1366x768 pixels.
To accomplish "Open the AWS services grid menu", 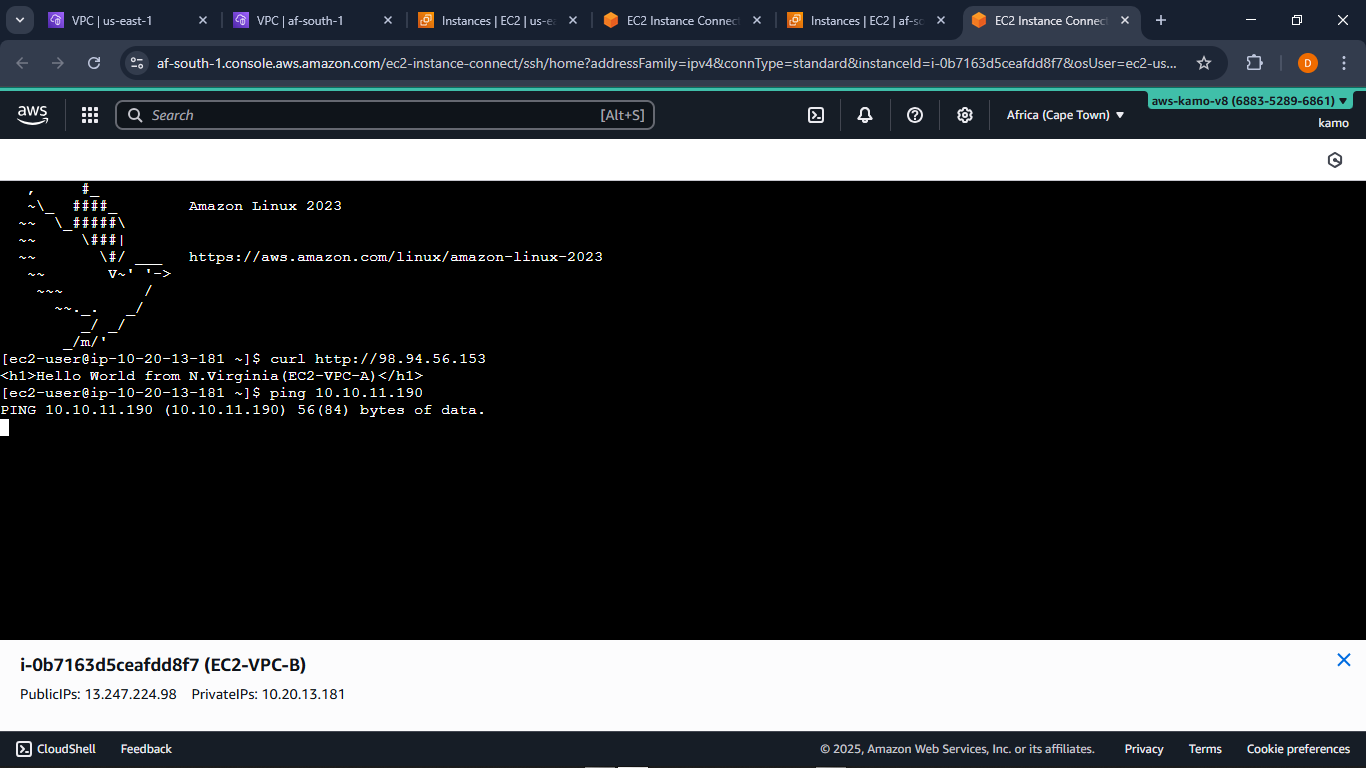I will click(89, 114).
